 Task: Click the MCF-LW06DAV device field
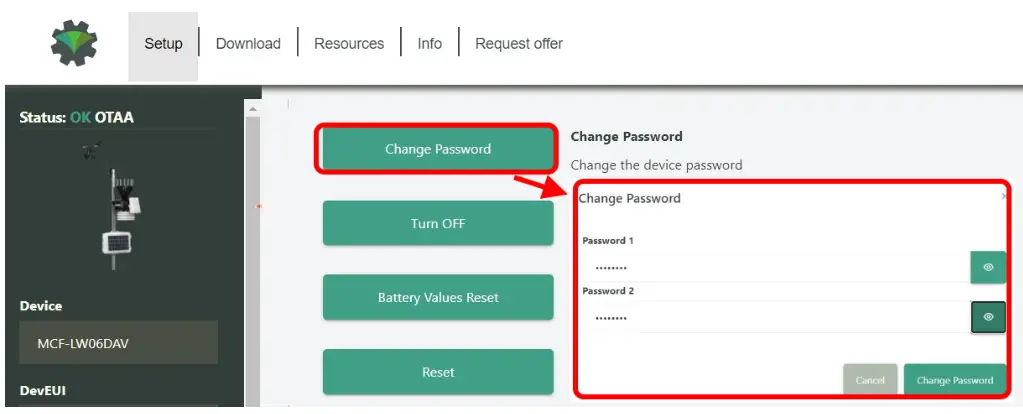118,343
